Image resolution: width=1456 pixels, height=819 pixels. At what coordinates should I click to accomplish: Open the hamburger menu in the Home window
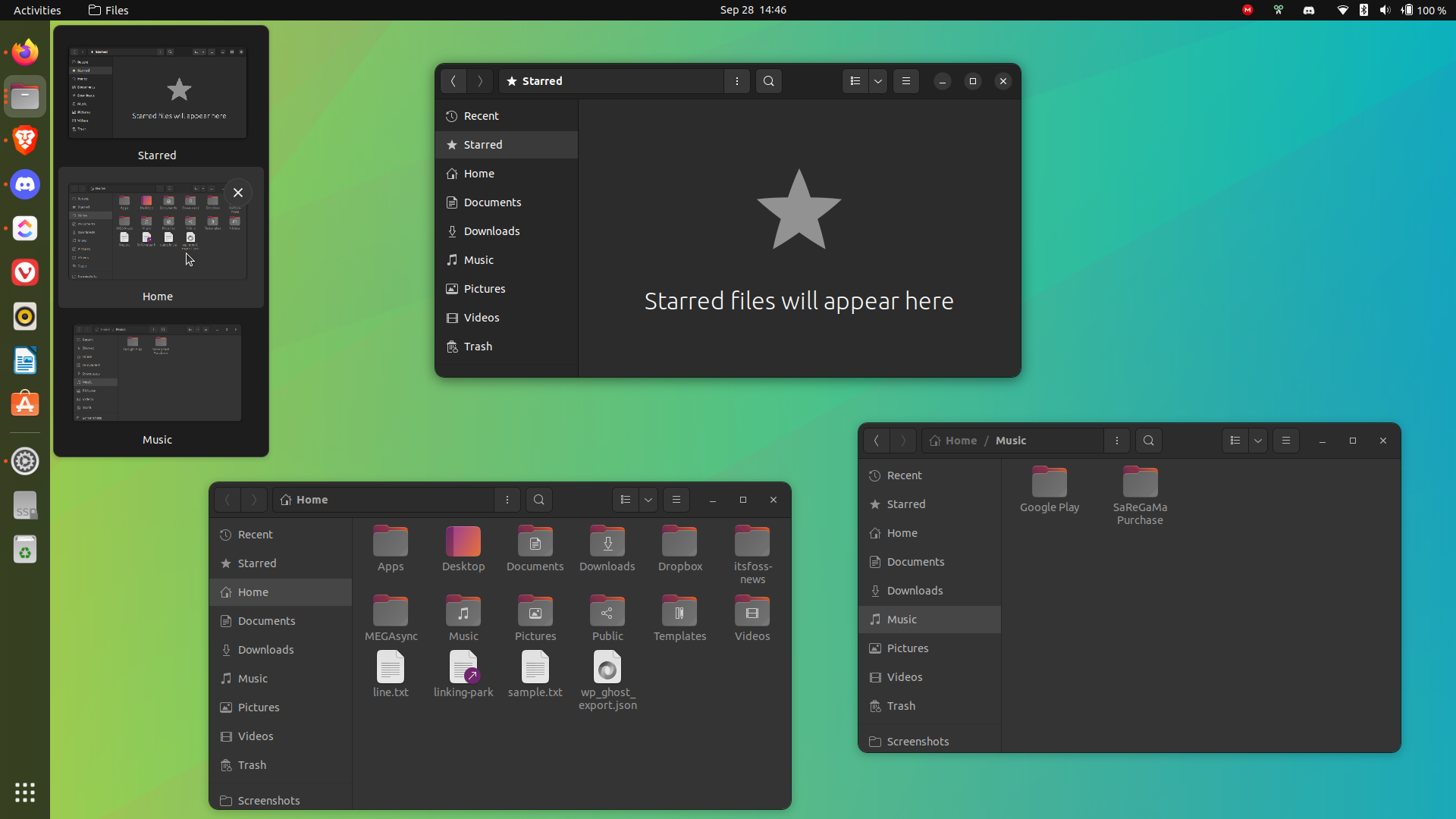[x=677, y=500]
